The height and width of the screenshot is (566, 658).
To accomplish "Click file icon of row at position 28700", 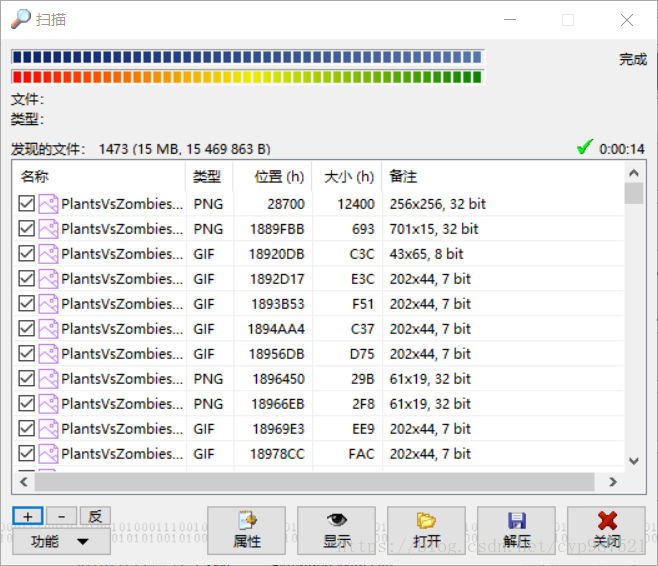I will pyautogui.click(x=48, y=204).
